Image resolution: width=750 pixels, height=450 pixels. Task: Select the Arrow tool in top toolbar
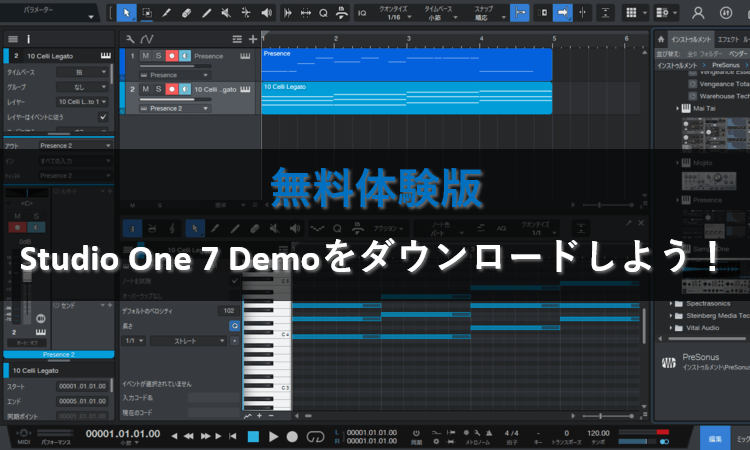[x=126, y=13]
